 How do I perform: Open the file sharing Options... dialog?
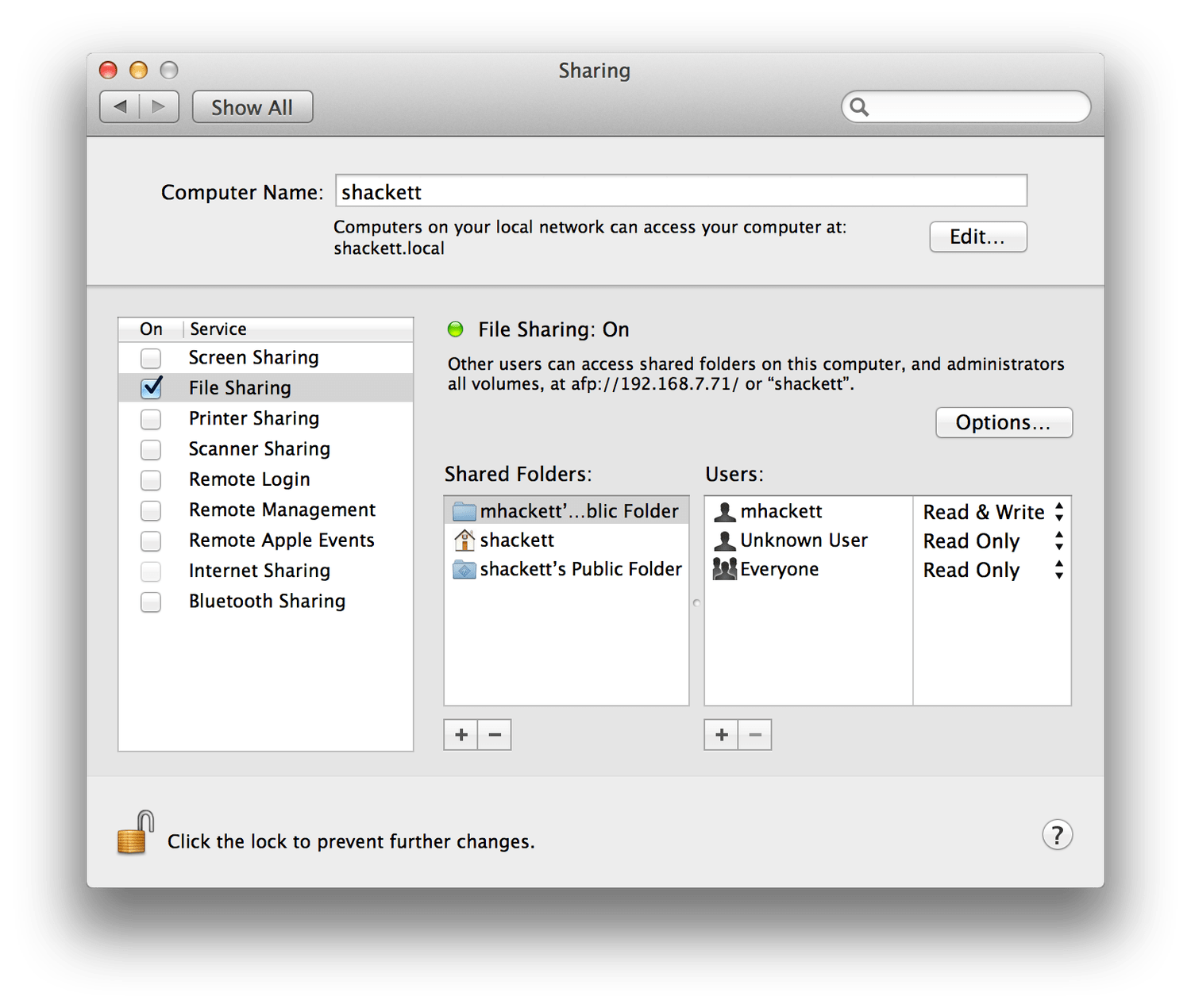(x=1004, y=422)
